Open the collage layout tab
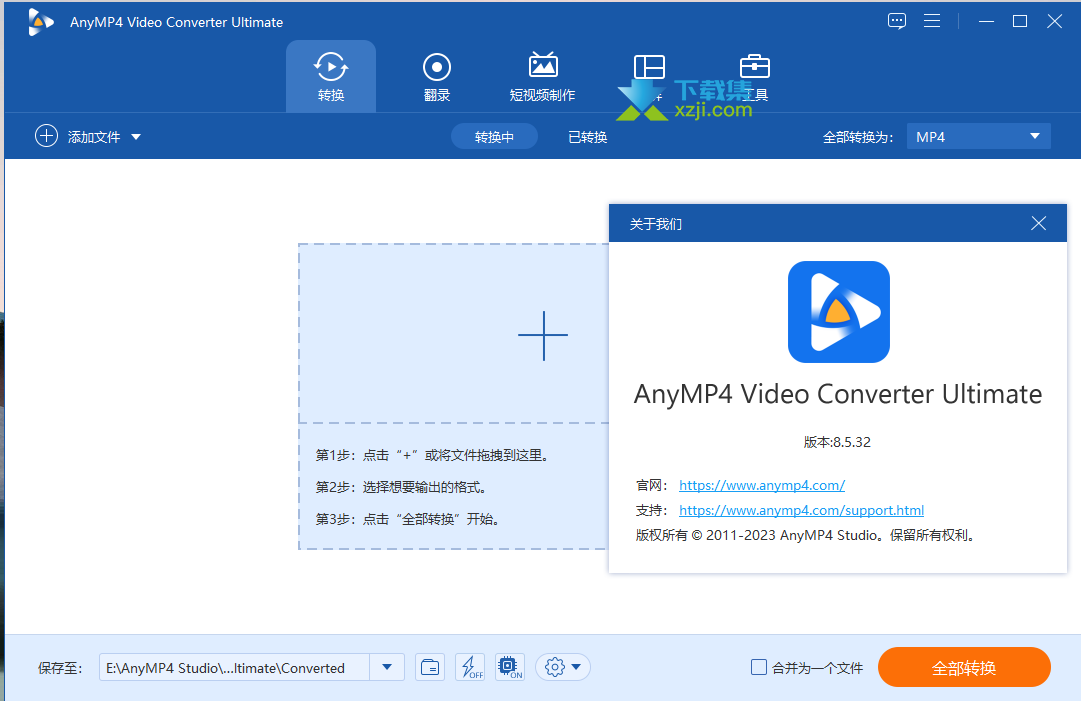 [x=649, y=77]
